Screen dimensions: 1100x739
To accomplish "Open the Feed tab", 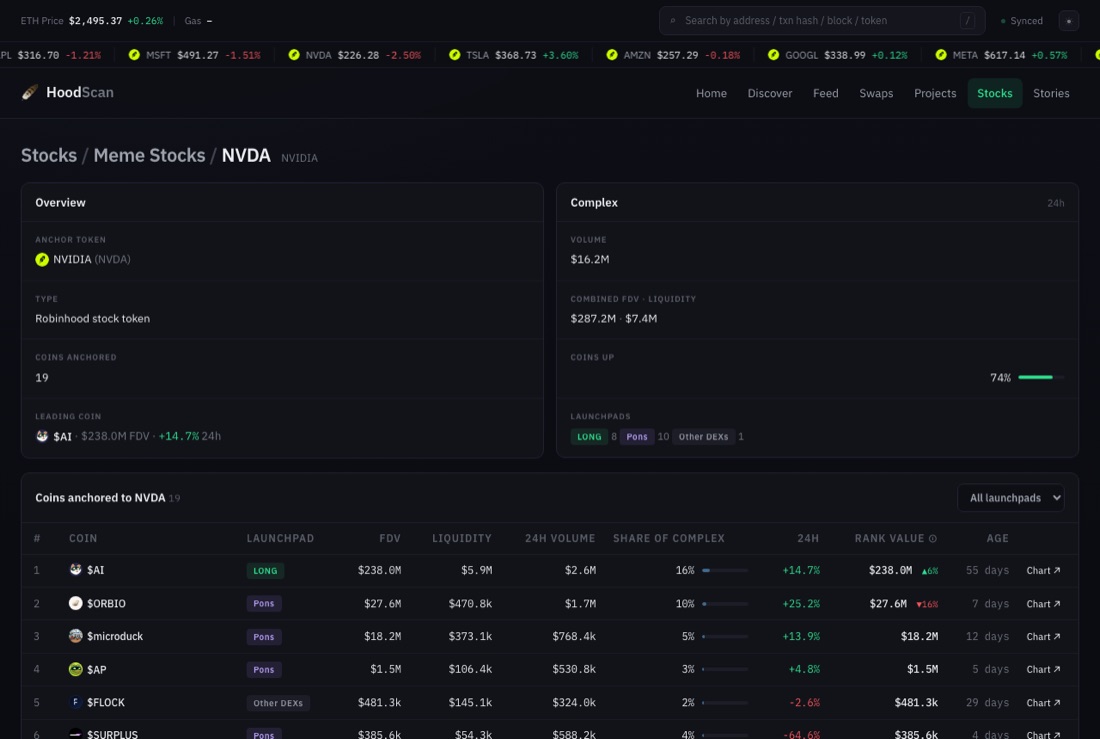I will click(825, 93).
